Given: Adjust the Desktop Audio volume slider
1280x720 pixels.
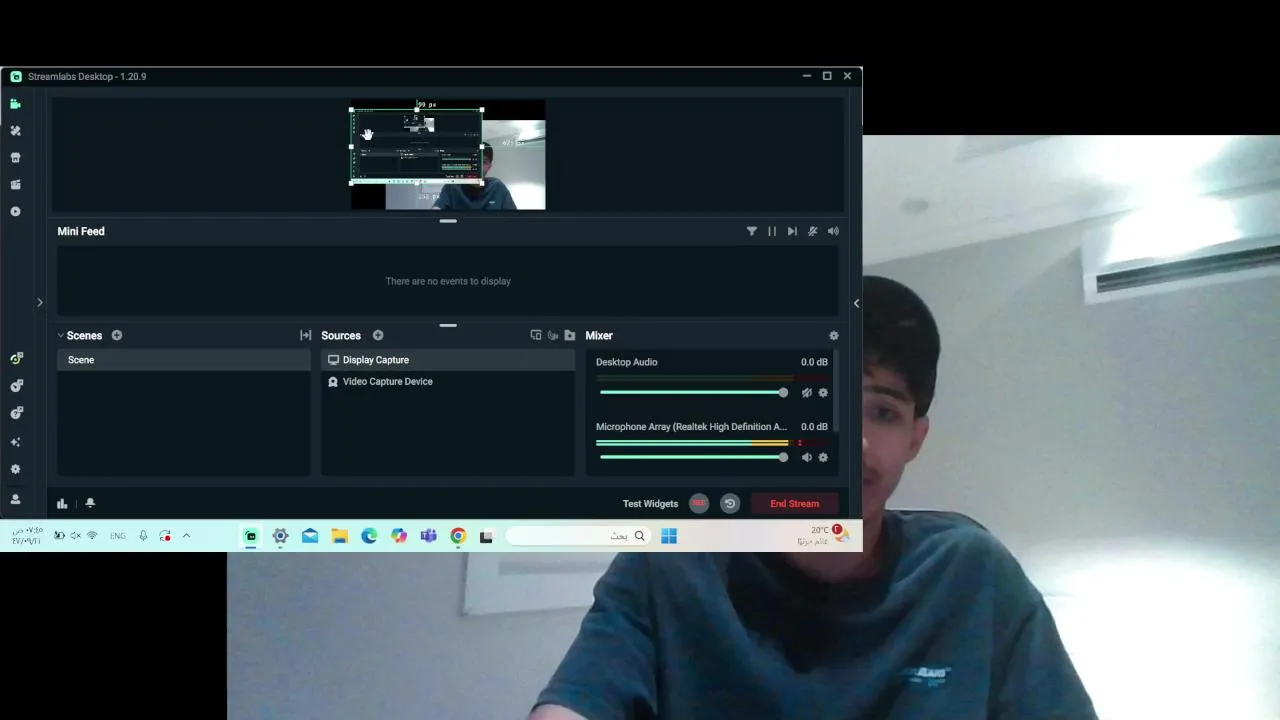Looking at the screenshot, I should click(x=692, y=393).
